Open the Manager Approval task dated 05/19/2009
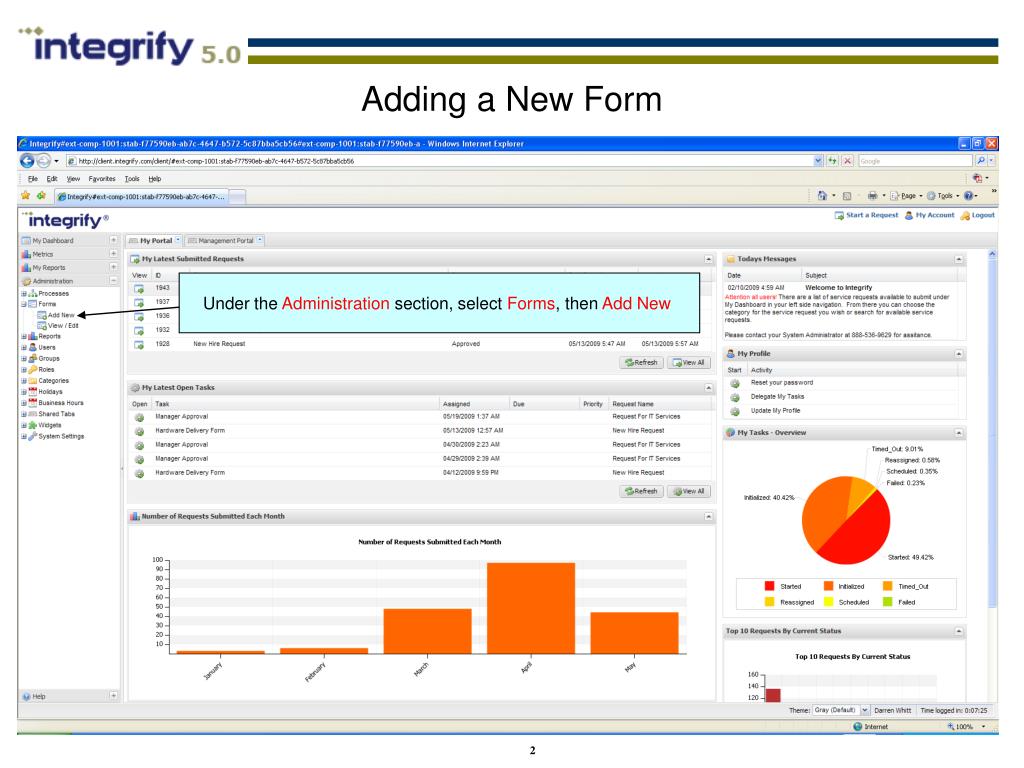 point(139,417)
